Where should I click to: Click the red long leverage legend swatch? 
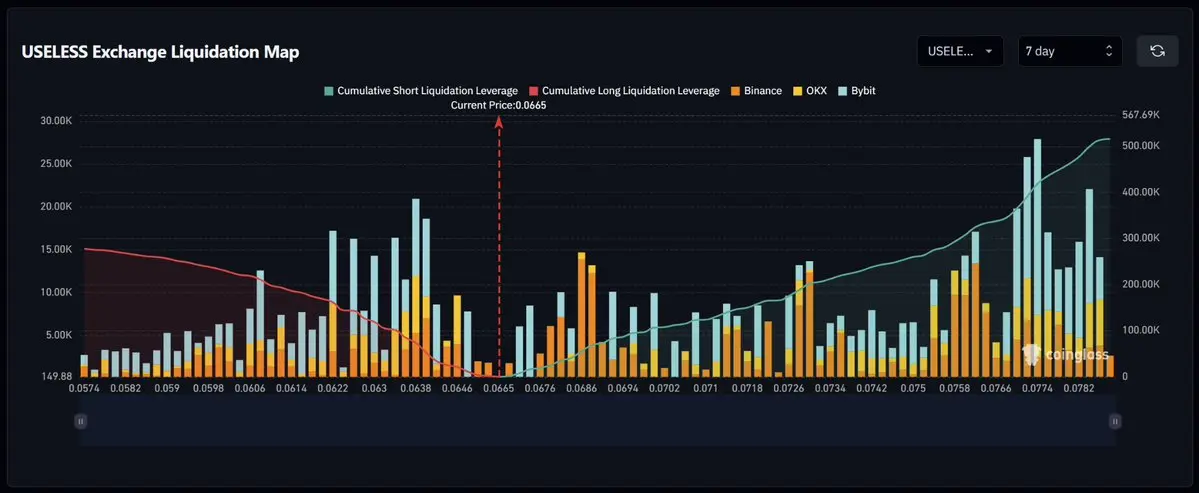pos(534,91)
